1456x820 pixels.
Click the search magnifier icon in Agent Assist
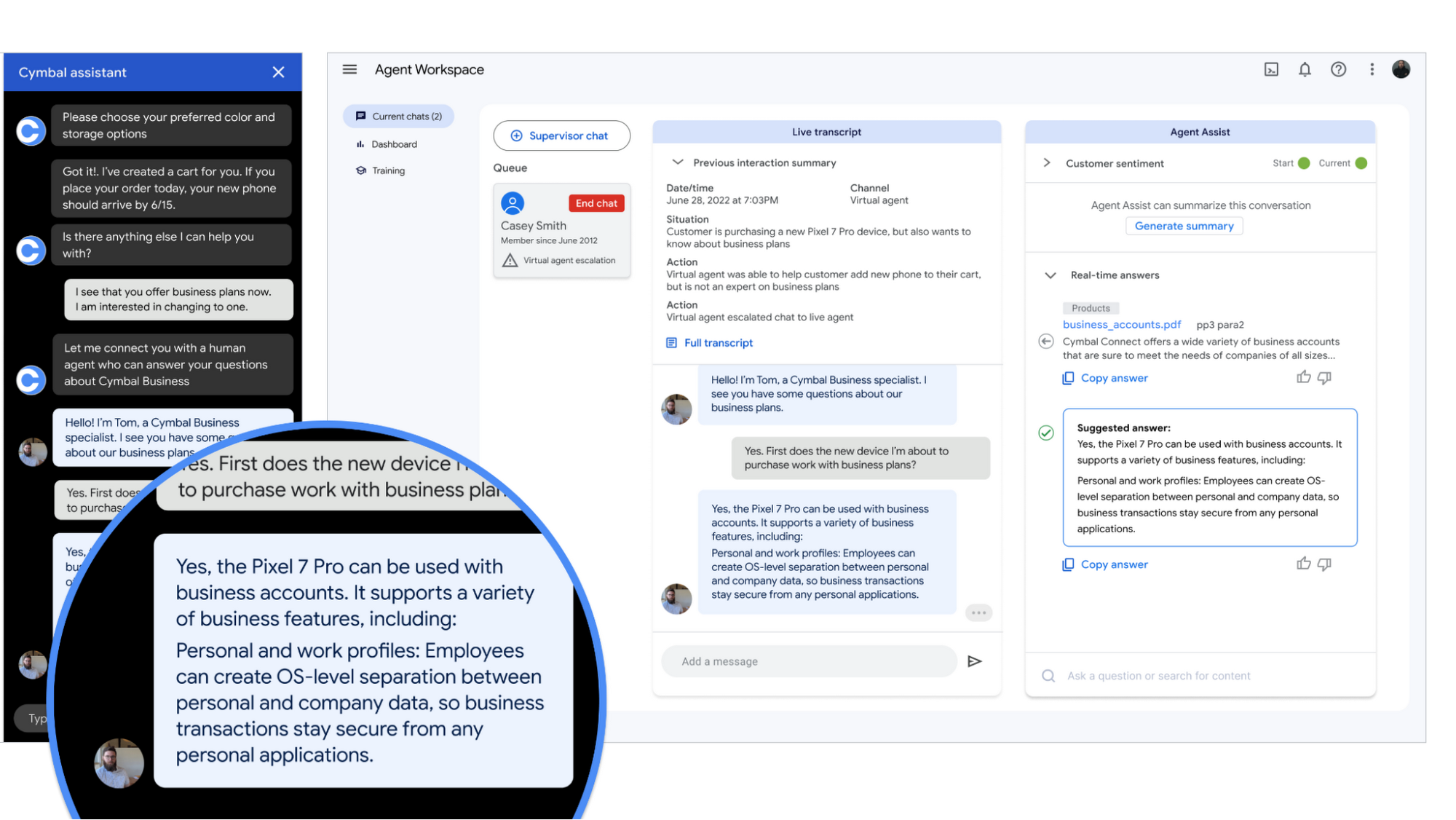(1048, 676)
